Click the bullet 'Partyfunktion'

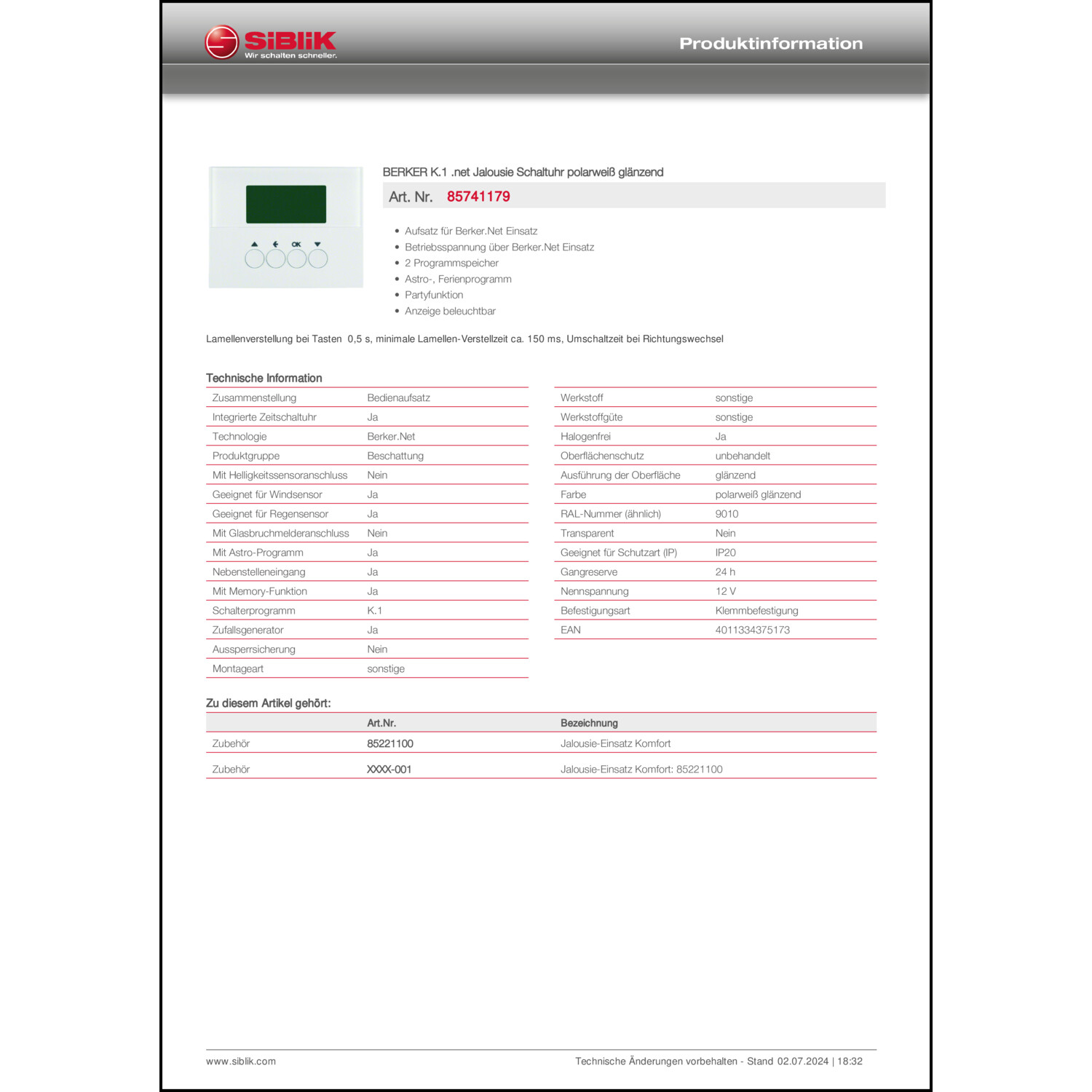click(x=434, y=295)
